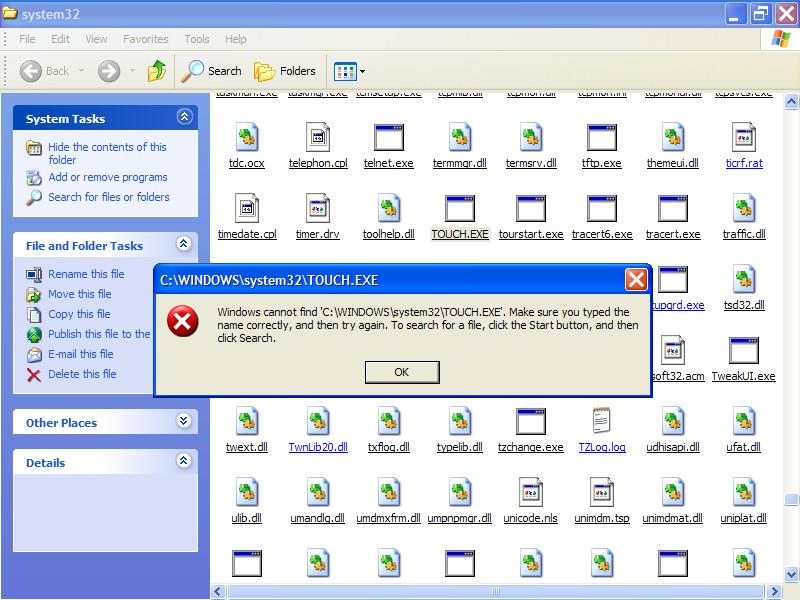Click the Forward navigation arrow
Screen dimensions: 800x600
click(x=109, y=71)
